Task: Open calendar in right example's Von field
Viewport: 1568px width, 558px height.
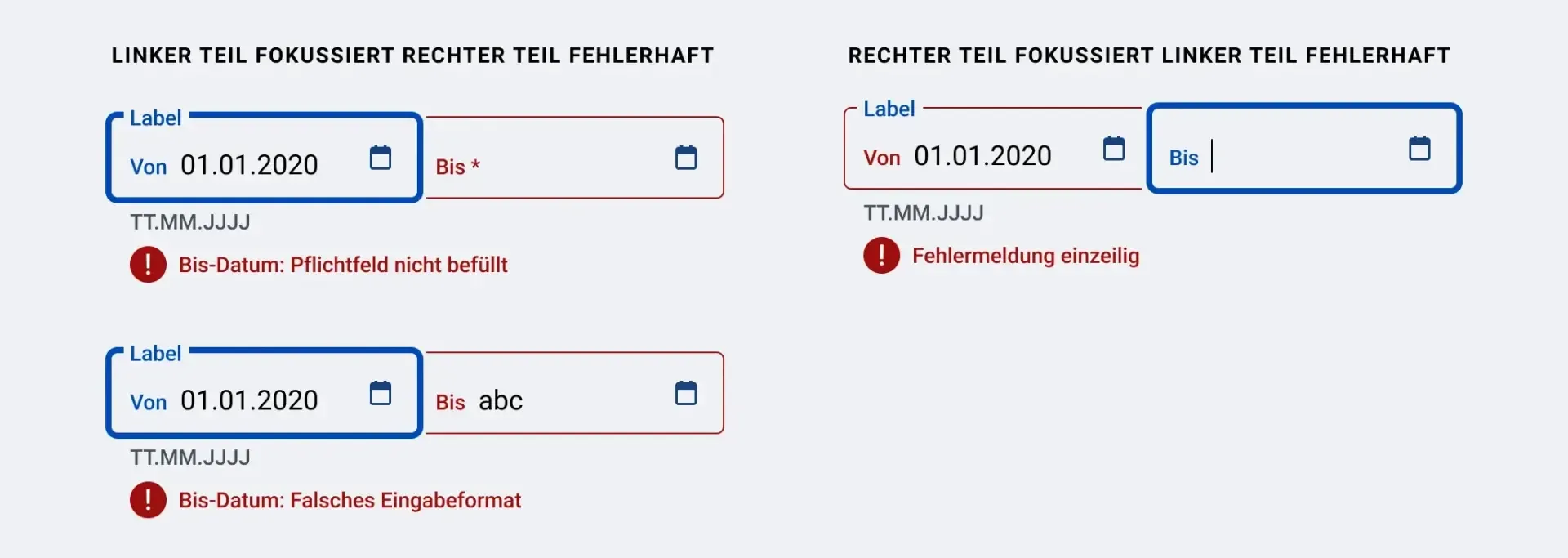Action: tap(1114, 148)
